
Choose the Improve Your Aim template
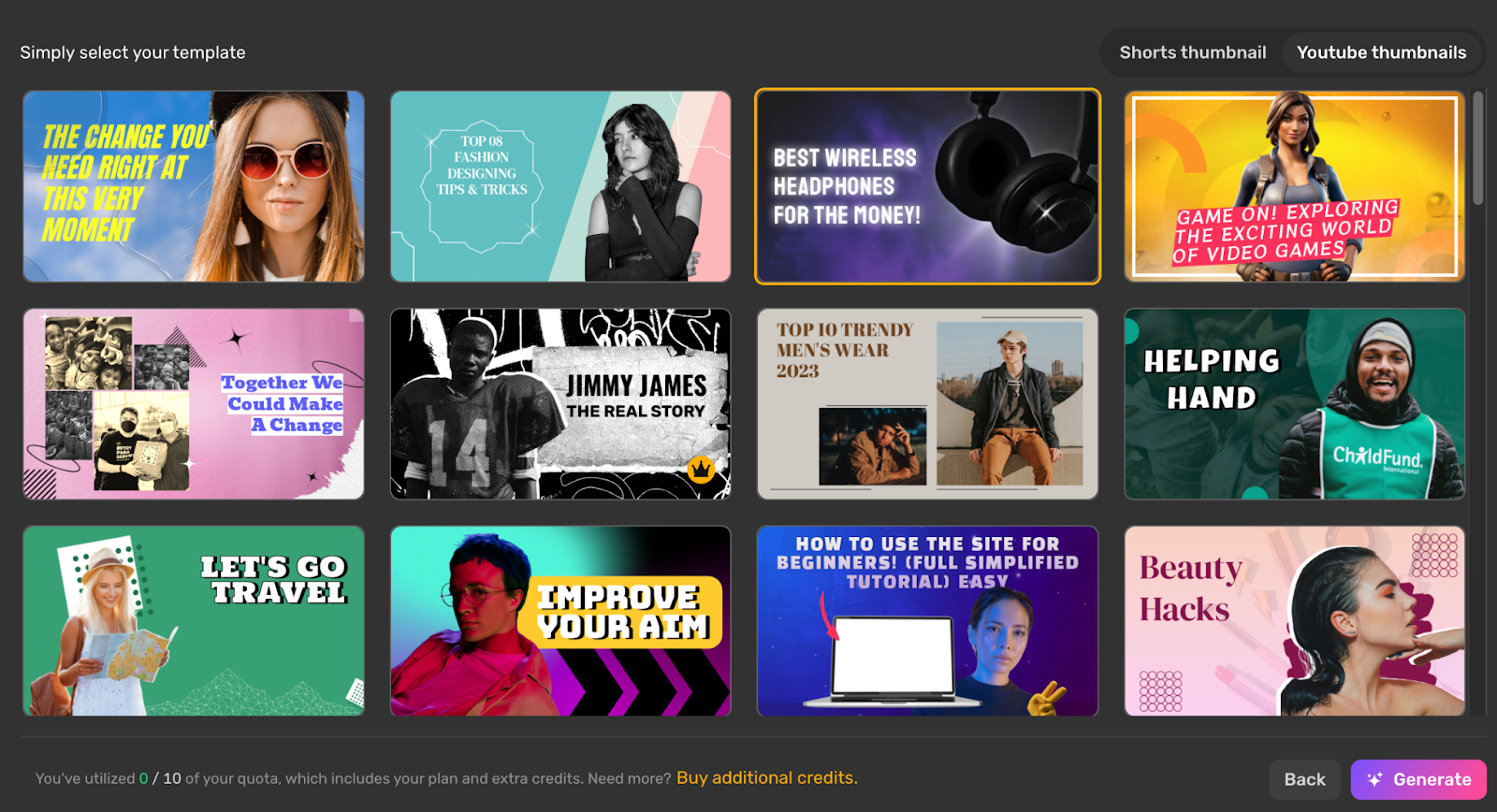point(560,621)
